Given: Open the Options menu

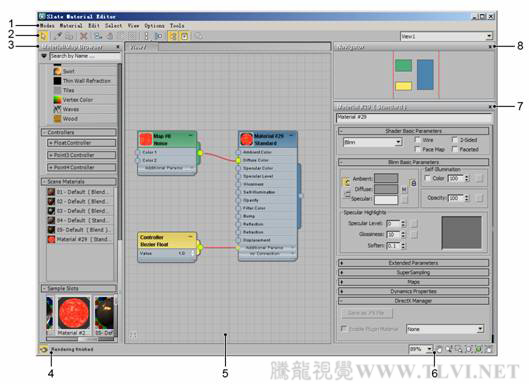Looking at the screenshot, I should point(154,26).
